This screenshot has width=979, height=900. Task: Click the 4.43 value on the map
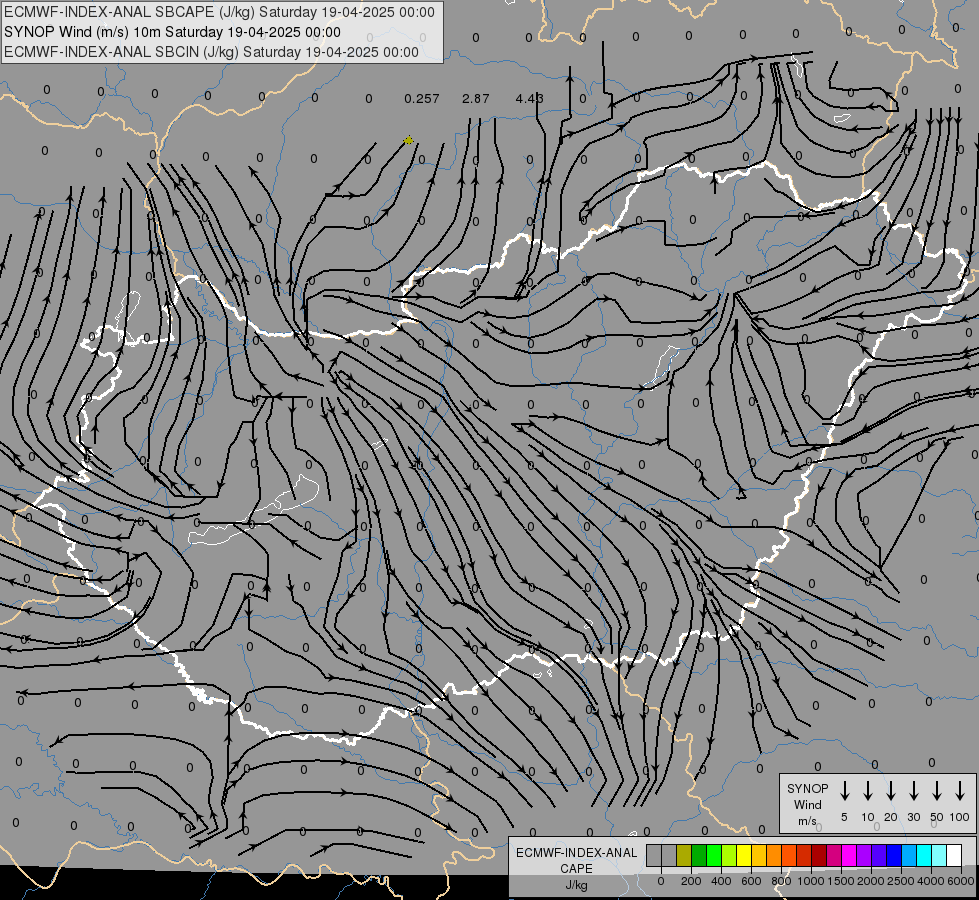[529, 99]
